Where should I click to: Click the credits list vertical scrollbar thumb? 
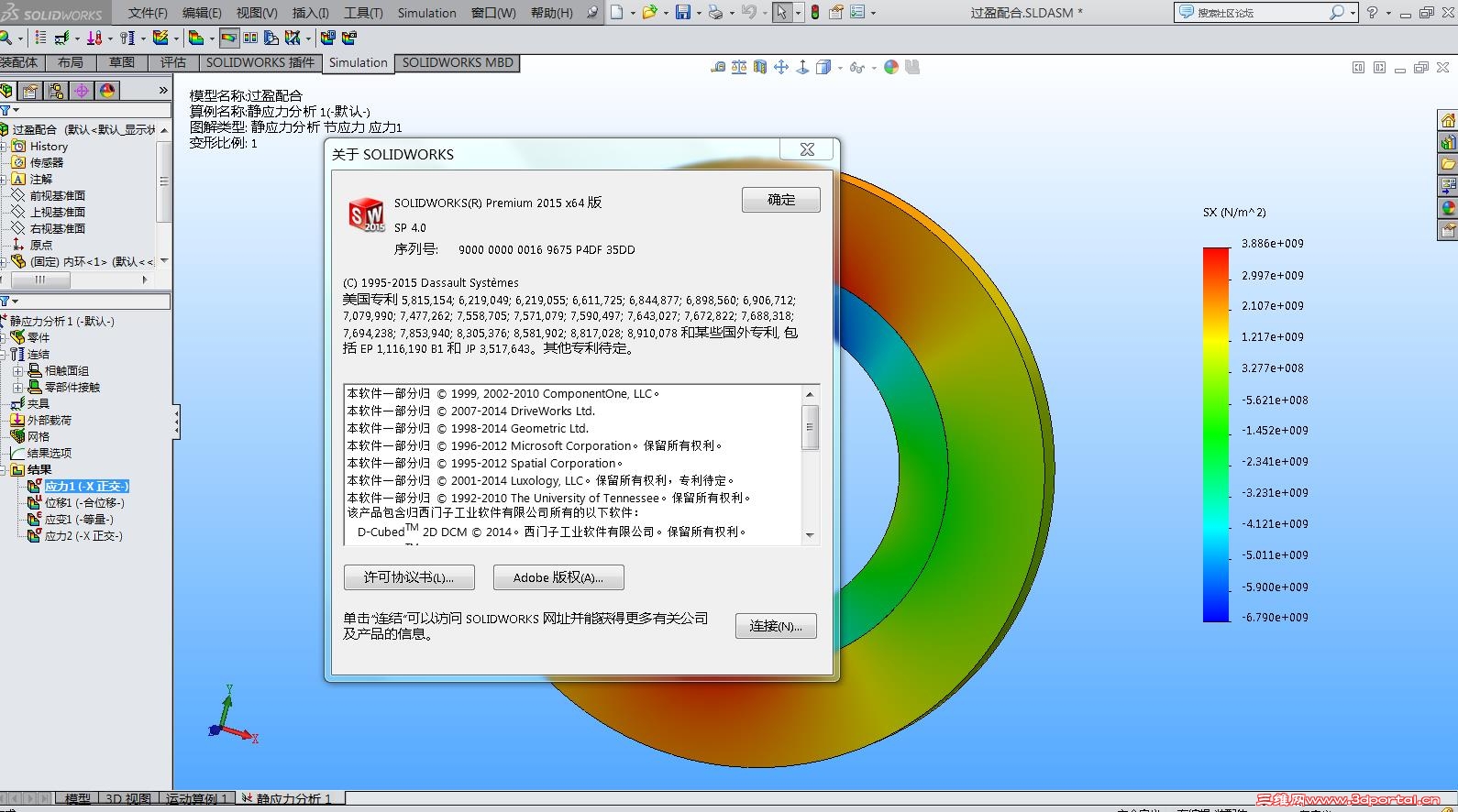click(810, 427)
